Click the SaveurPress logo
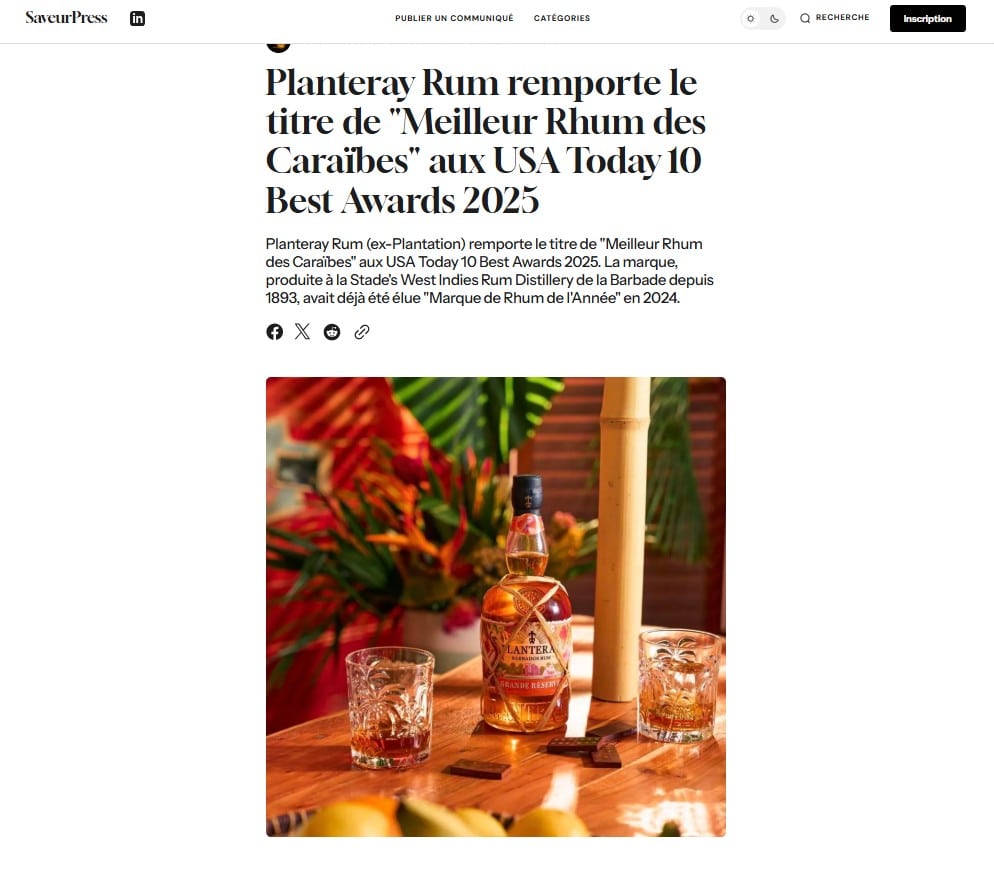This screenshot has width=994, height=873. (x=67, y=18)
